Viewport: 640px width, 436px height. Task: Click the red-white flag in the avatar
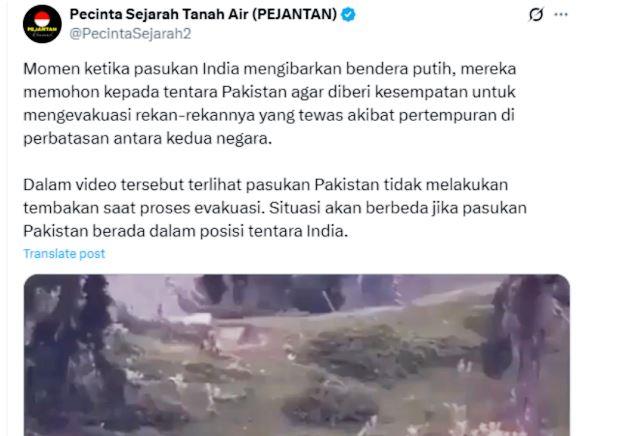coord(42,19)
